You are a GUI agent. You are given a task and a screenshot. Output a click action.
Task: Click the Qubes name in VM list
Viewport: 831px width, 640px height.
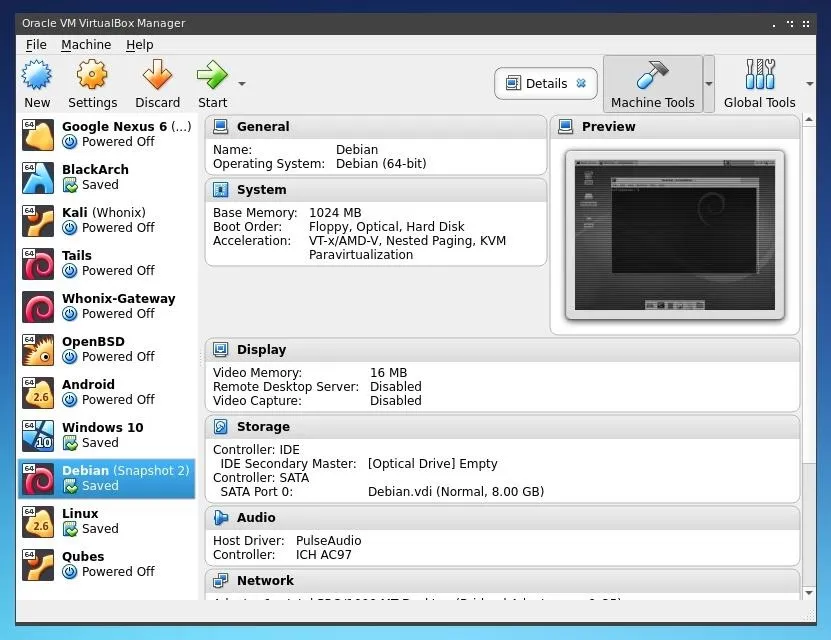(x=83, y=557)
